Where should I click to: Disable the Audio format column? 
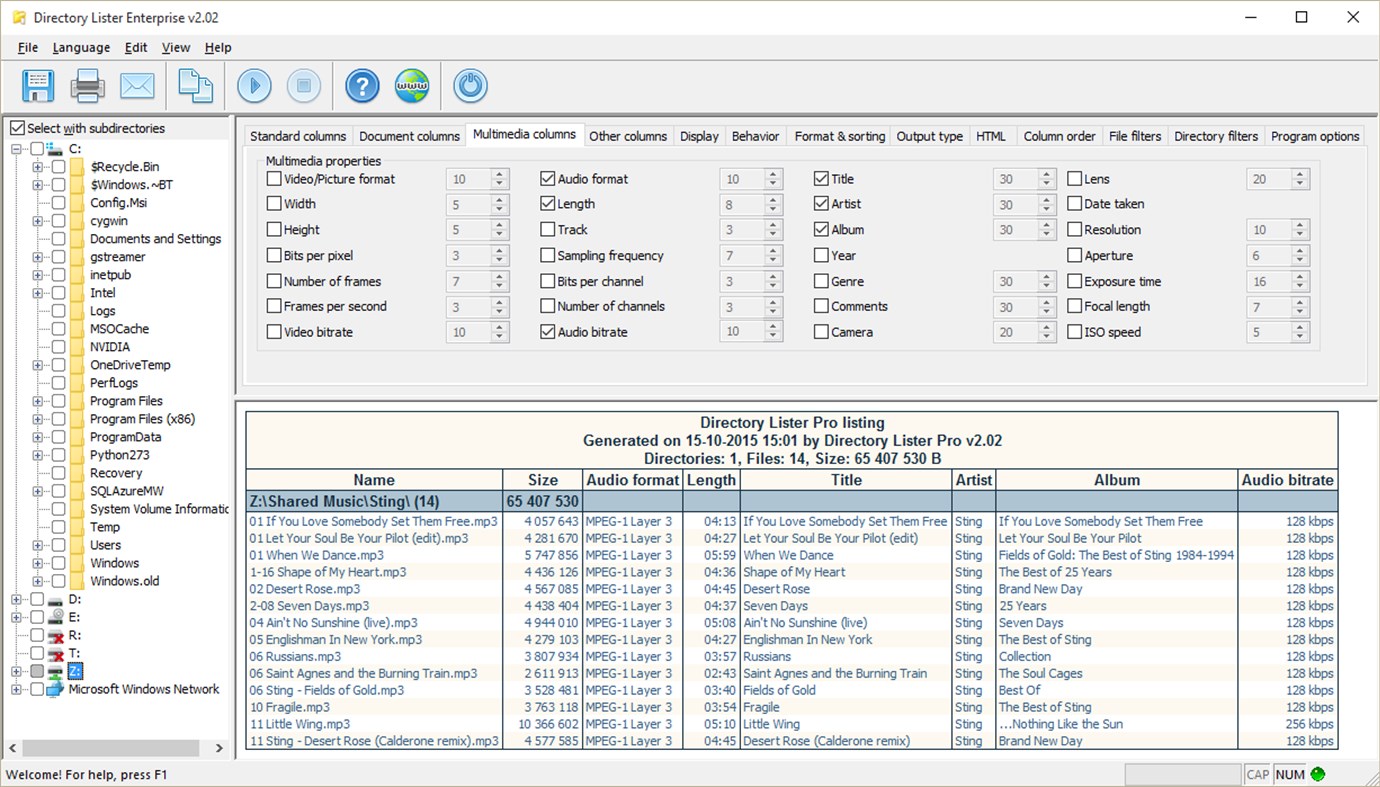pos(548,178)
